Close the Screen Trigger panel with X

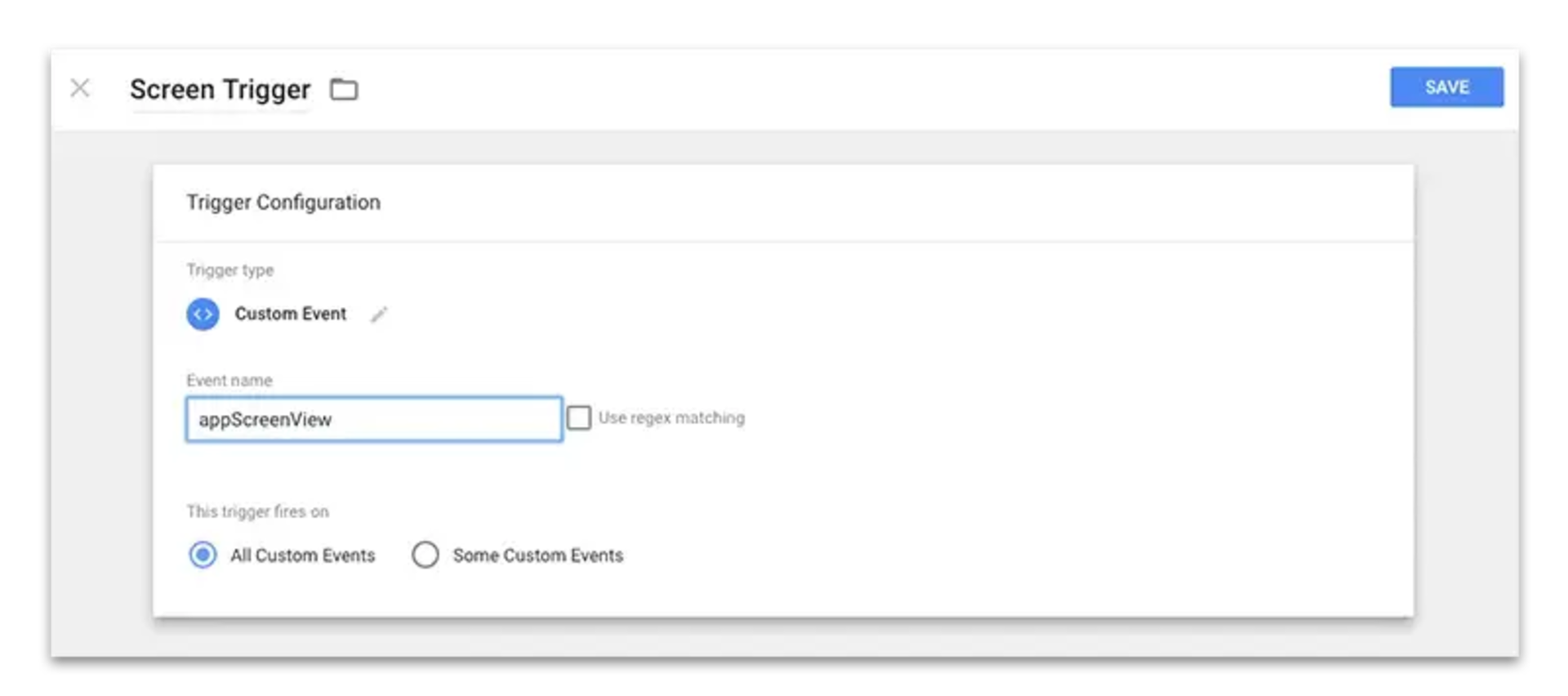pos(80,88)
